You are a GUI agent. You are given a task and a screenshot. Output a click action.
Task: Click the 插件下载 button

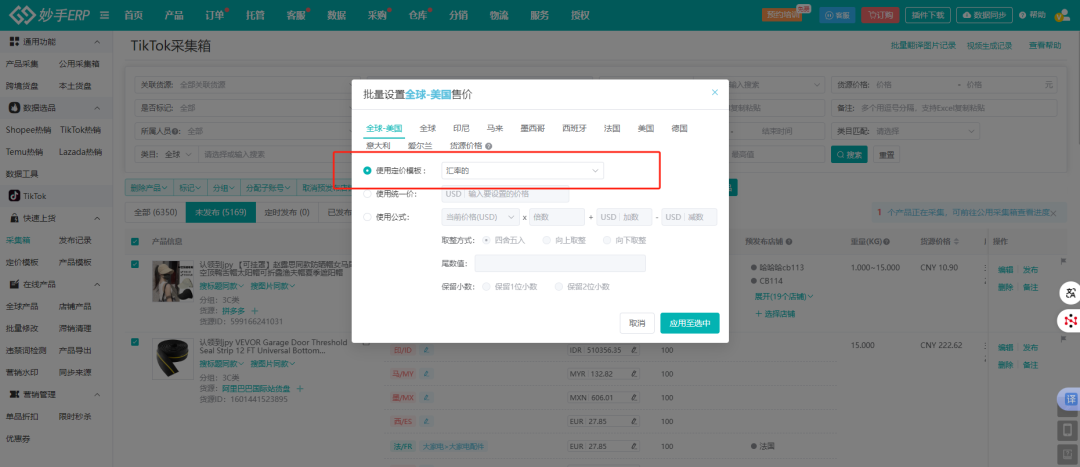tap(927, 15)
